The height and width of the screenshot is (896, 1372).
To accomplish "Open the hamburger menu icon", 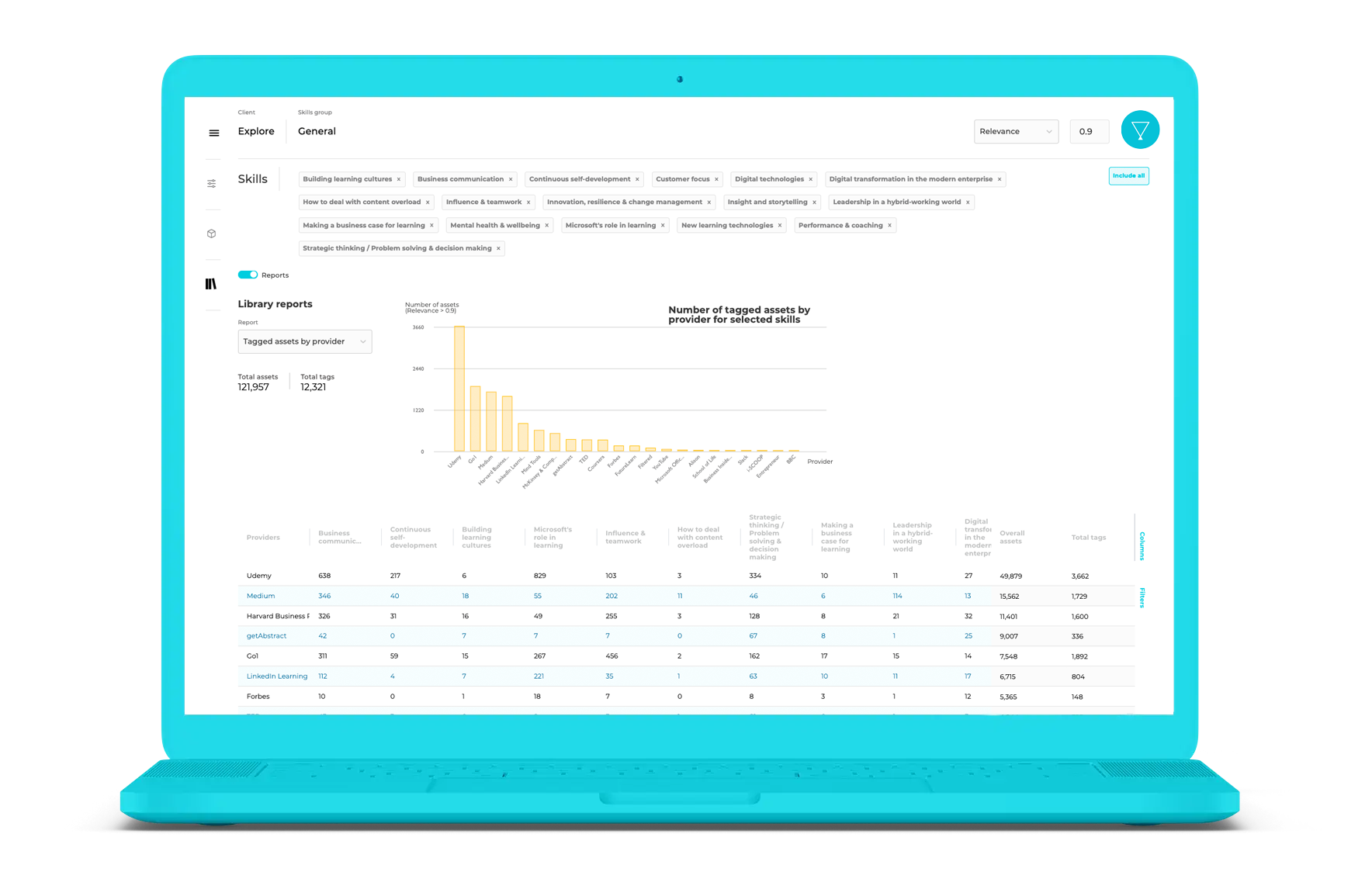I will click(214, 133).
